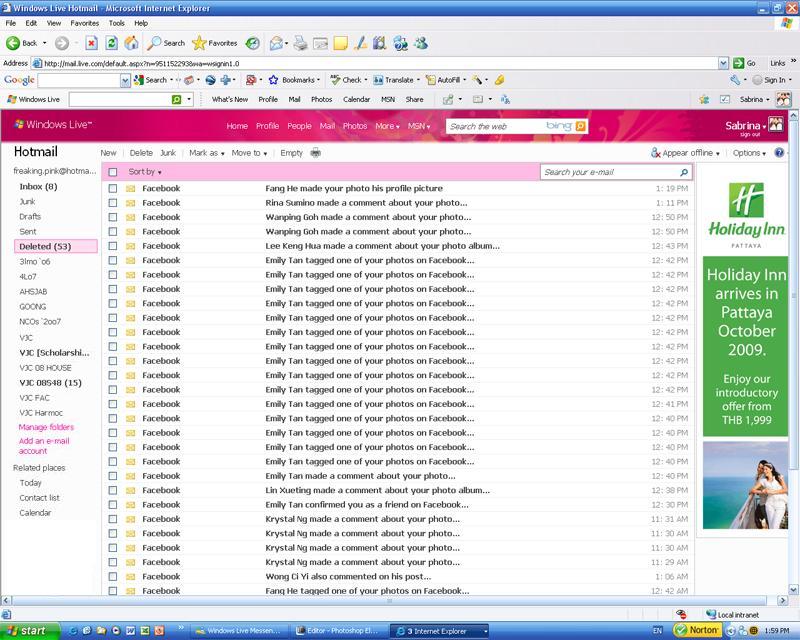Tick the checkbox for the Rina Sumino email

(x=113, y=203)
